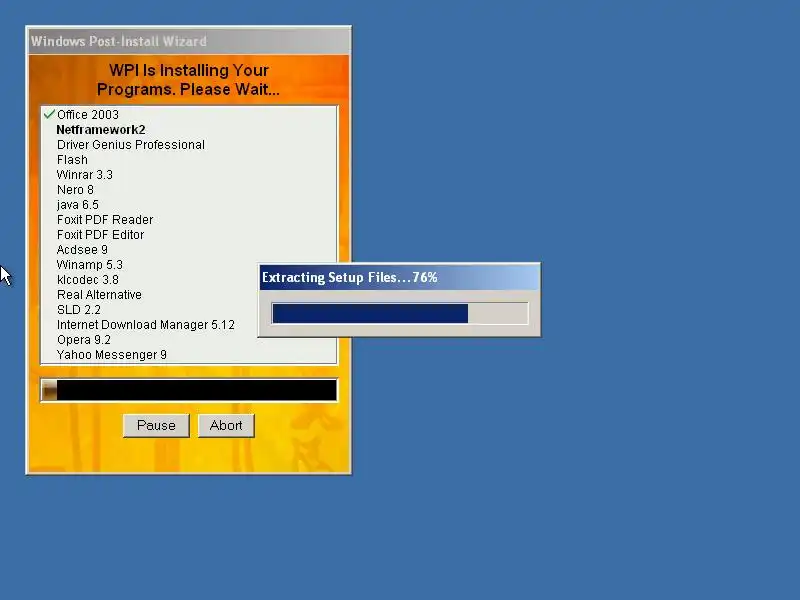Screen dimensions: 800x600
Task: Select the klcodec 3.8 entry
Action: [88, 280]
